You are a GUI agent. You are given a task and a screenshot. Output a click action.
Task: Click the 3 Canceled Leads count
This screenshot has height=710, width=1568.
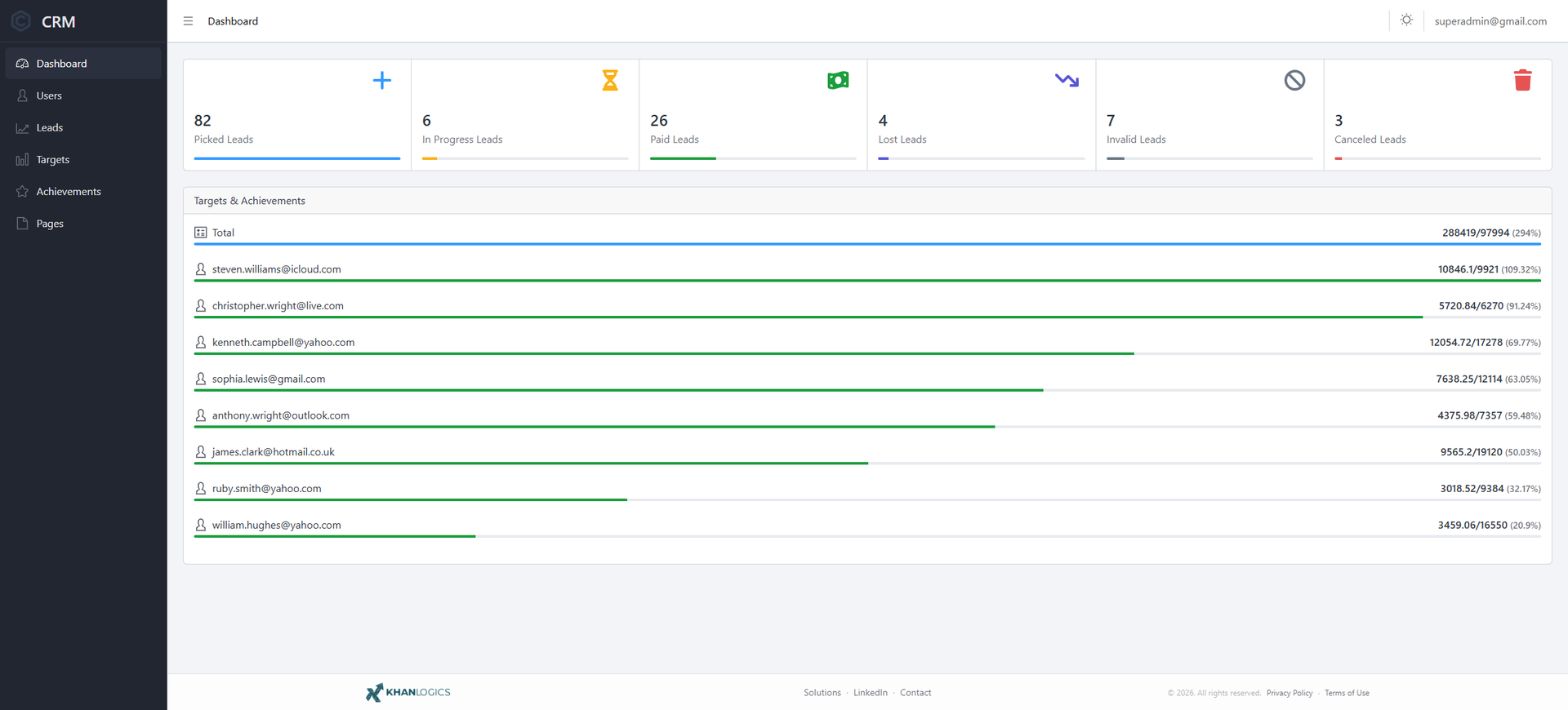(x=1339, y=121)
